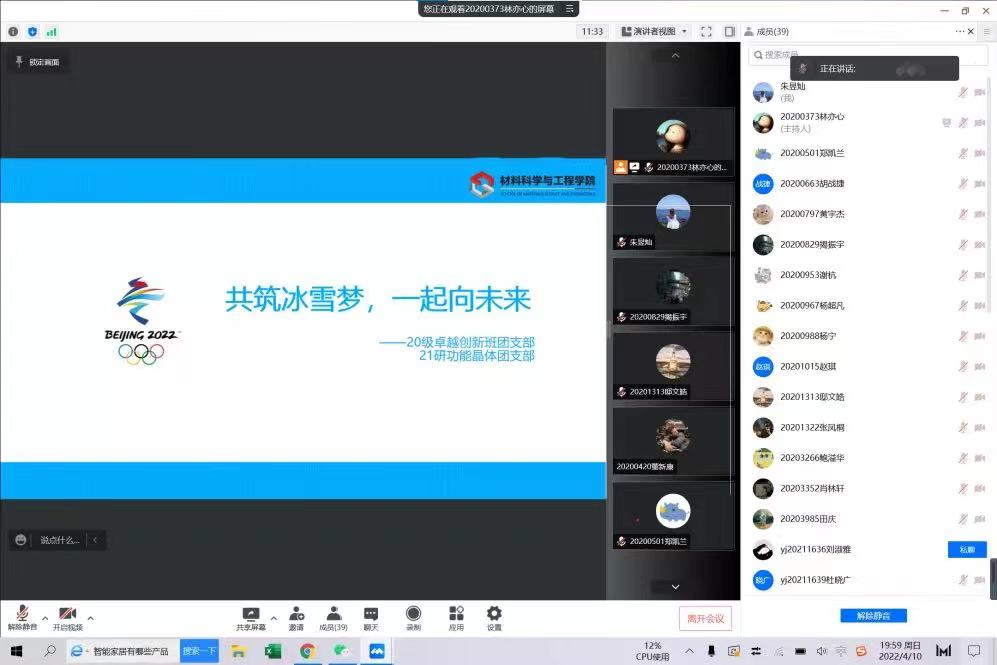Expand audio options arrow beside 解除静音
The image size is (997, 665).
point(43,617)
